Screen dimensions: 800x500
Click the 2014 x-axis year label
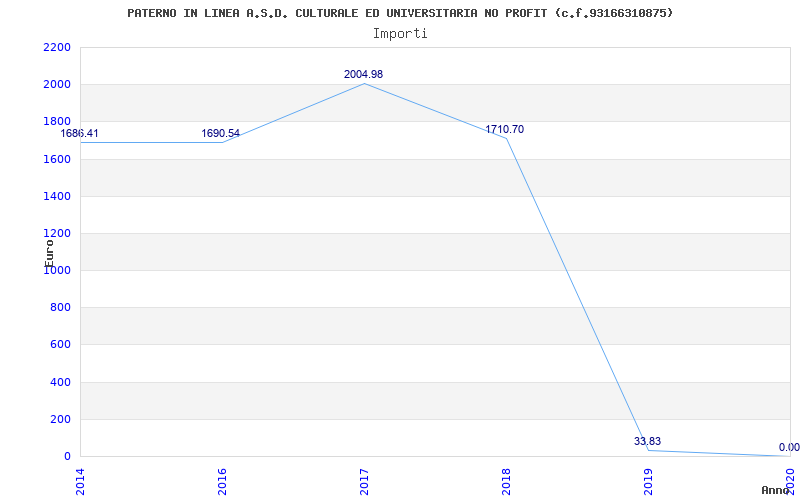[x=81, y=481]
